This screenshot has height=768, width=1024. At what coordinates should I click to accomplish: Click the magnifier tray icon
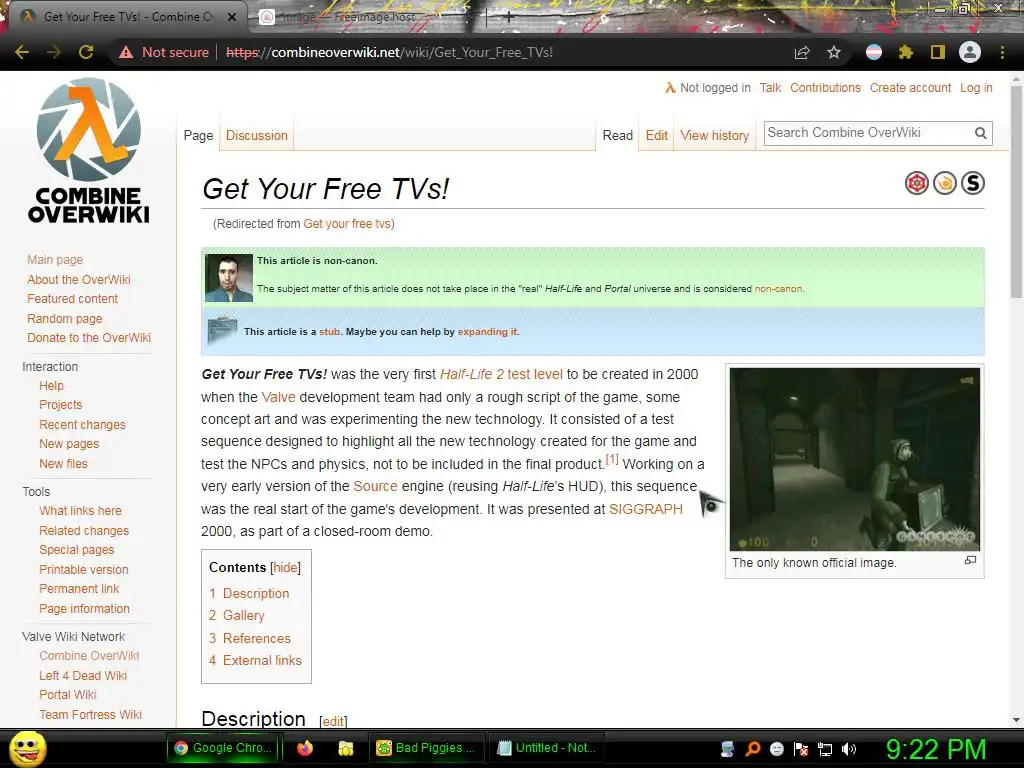[753, 749]
